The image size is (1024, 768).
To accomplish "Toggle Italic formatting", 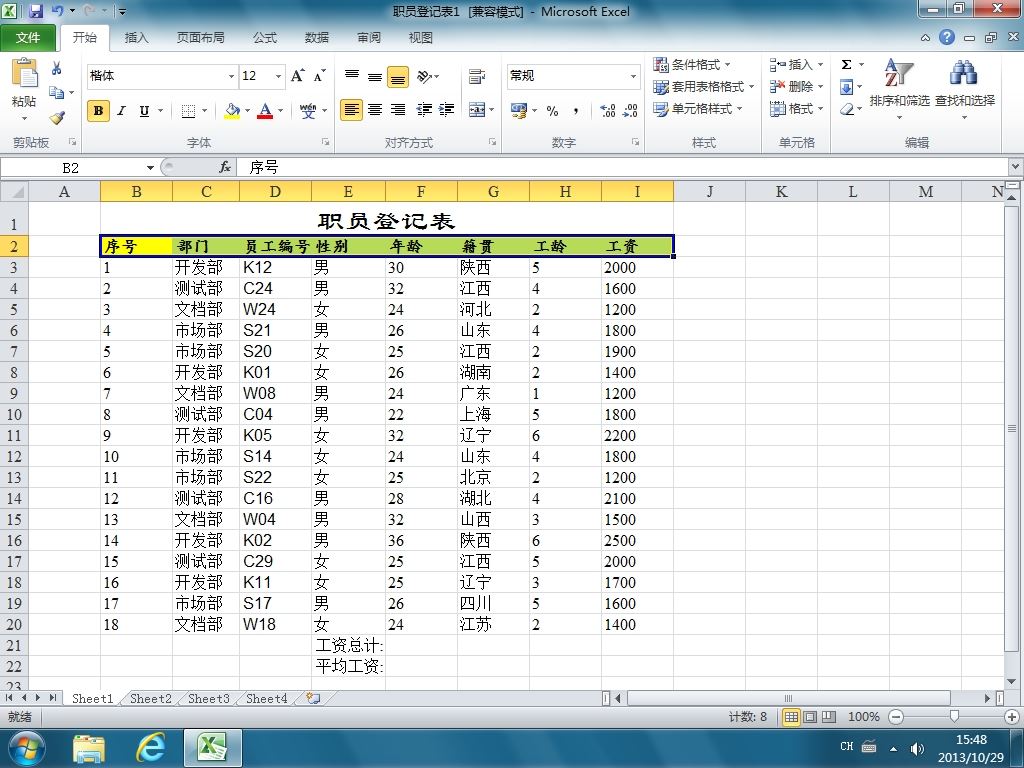I will point(121,110).
